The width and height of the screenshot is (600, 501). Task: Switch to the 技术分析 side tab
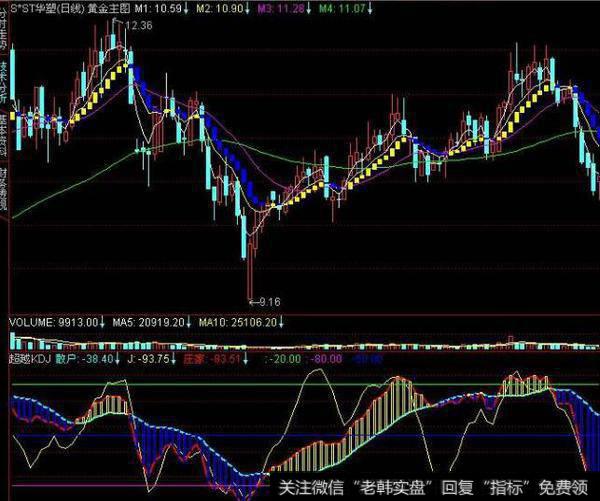coord(4,85)
